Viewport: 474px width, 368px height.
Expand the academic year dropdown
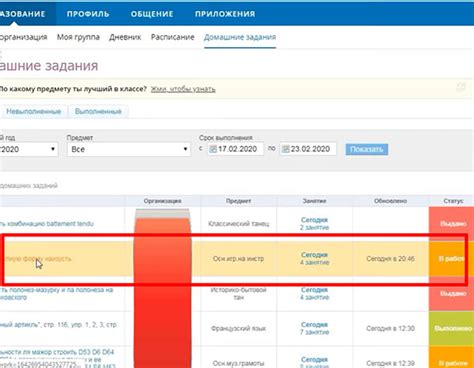pyautogui.click(x=29, y=149)
